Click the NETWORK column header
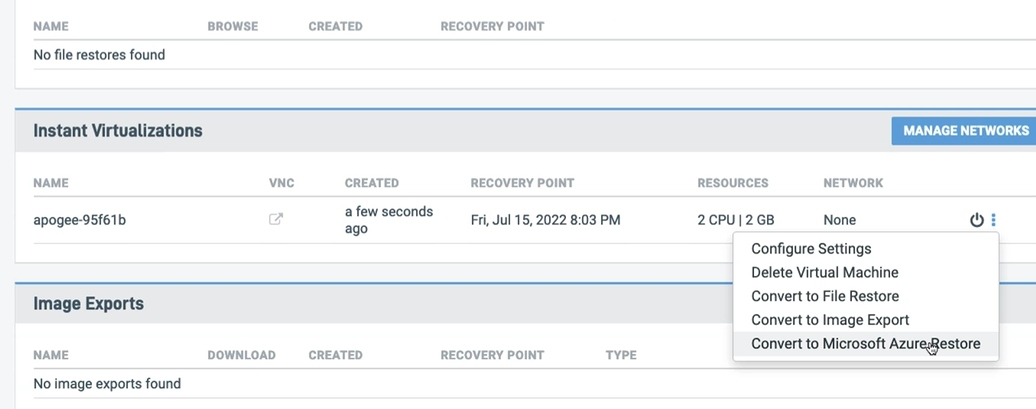 [853, 183]
